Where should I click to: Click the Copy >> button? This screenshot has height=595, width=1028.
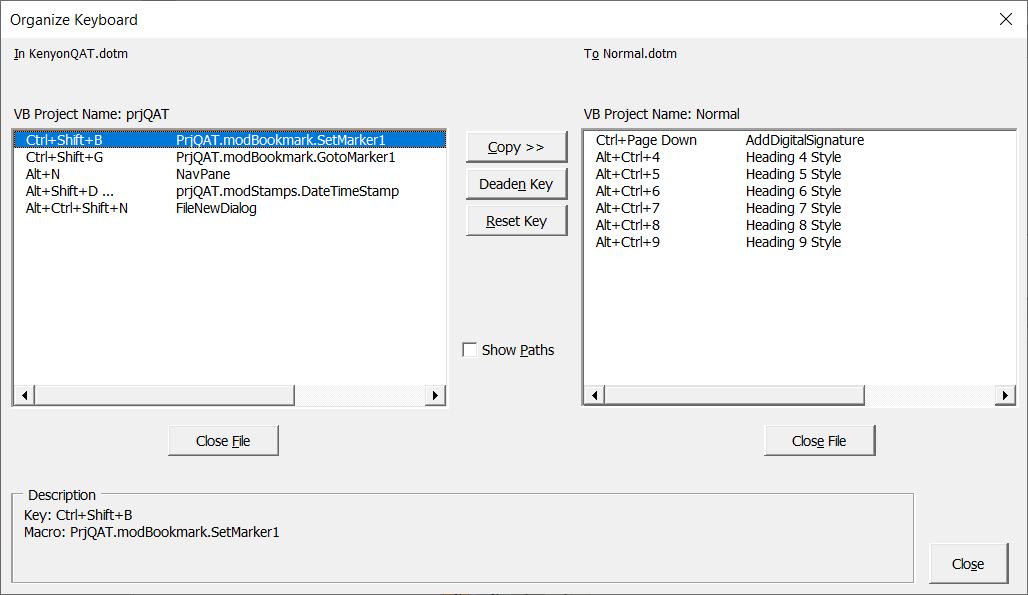pyautogui.click(x=516, y=147)
